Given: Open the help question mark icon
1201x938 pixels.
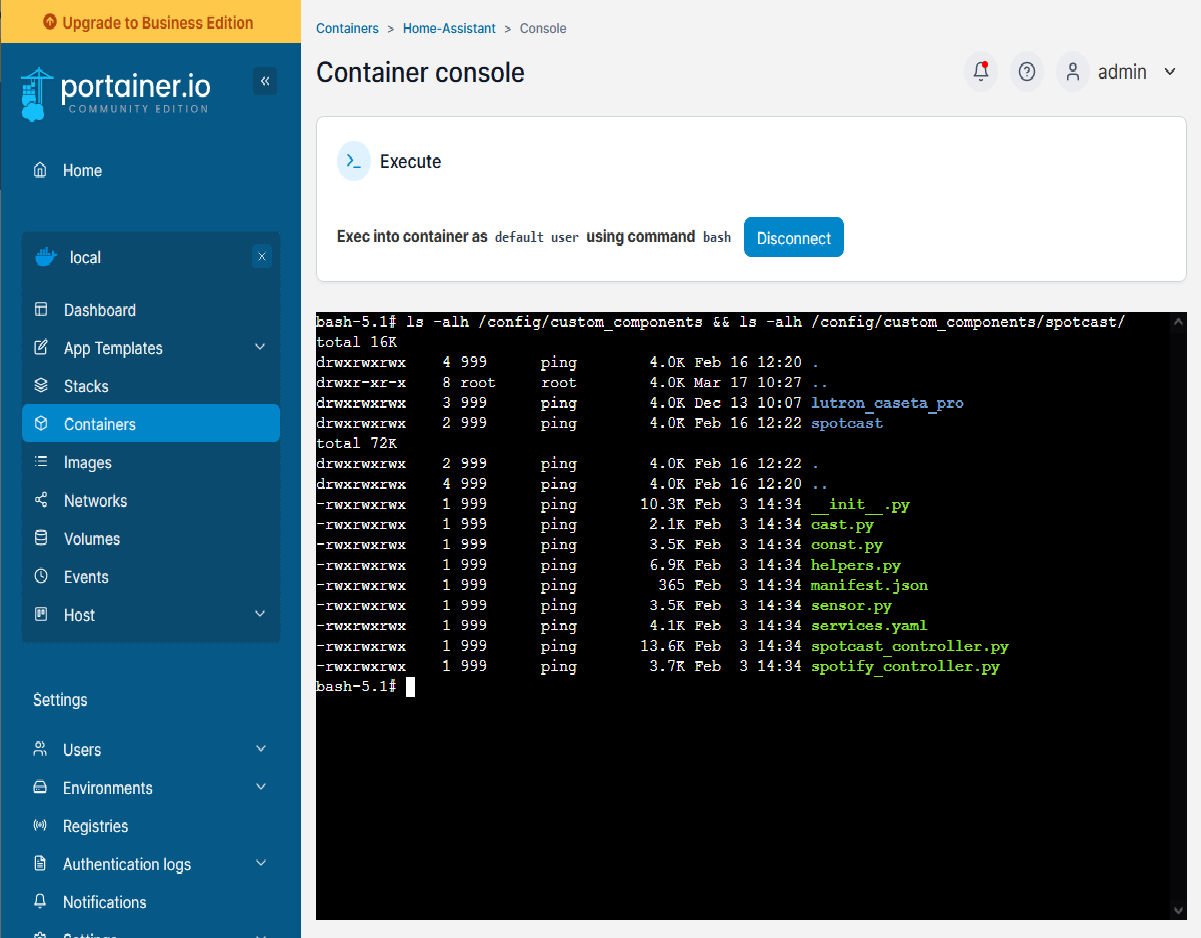Looking at the screenshot, I should click(1026, 71).
